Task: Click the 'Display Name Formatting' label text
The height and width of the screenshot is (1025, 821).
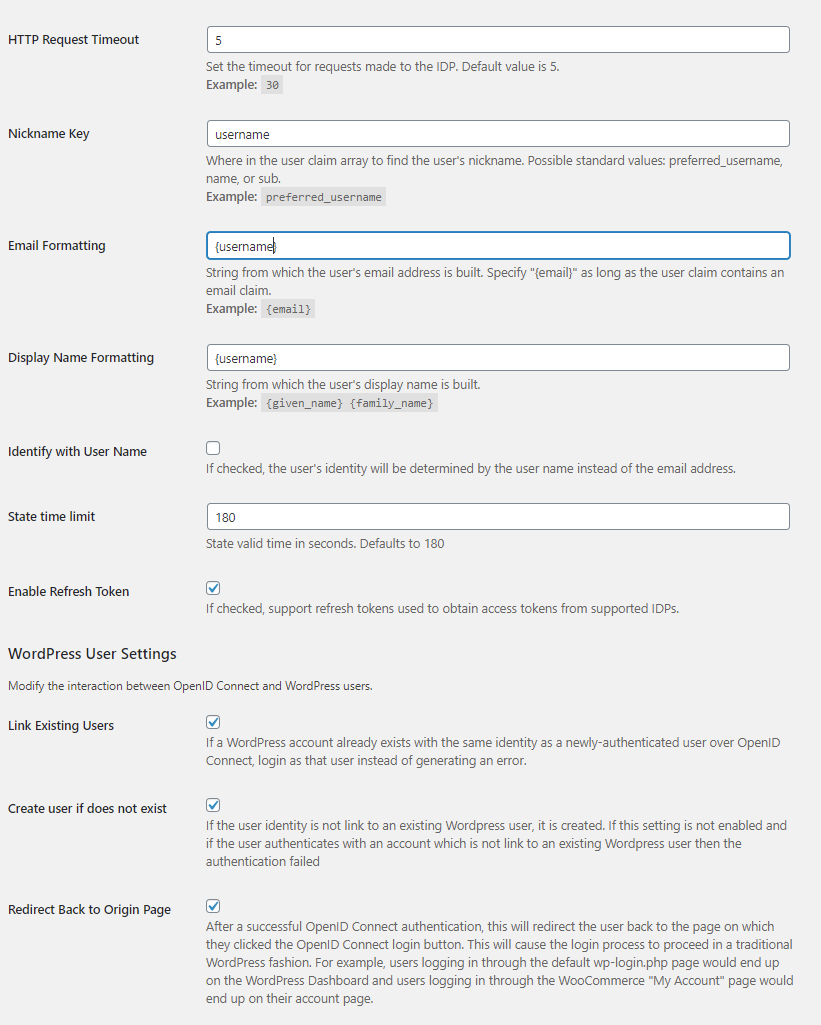Action: (x=81, y=358)
